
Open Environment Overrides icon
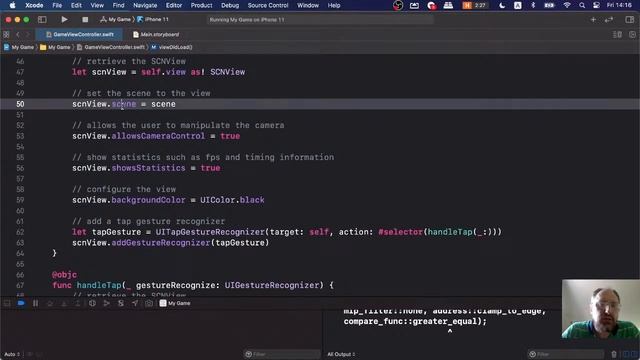(121, 303)
